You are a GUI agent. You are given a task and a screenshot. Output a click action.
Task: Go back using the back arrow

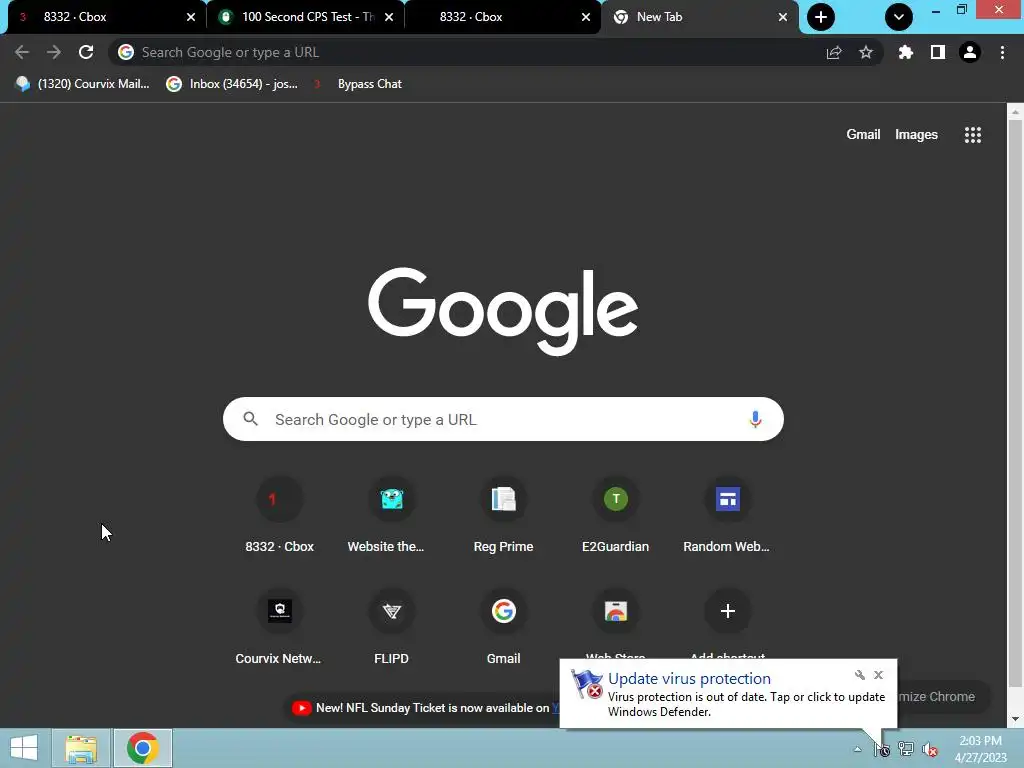click(x=22, y=52)
